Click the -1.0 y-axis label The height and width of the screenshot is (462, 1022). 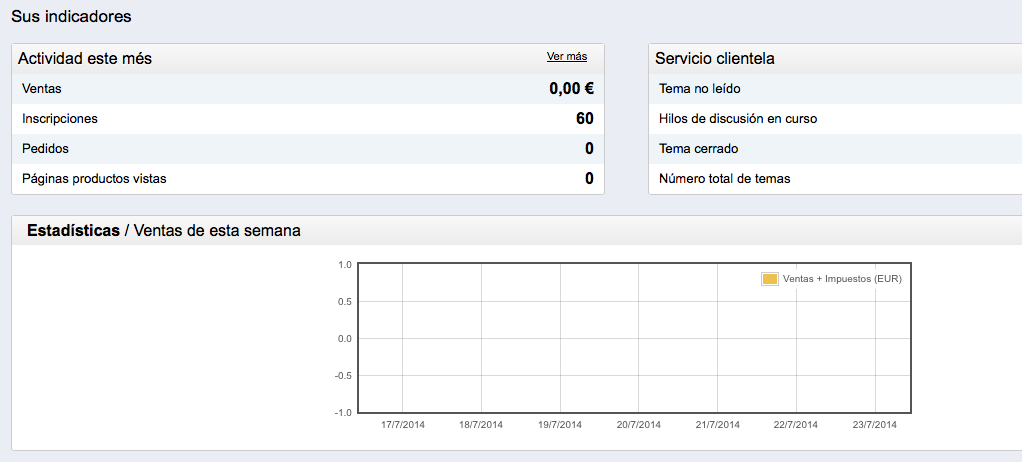coord(343,412)
